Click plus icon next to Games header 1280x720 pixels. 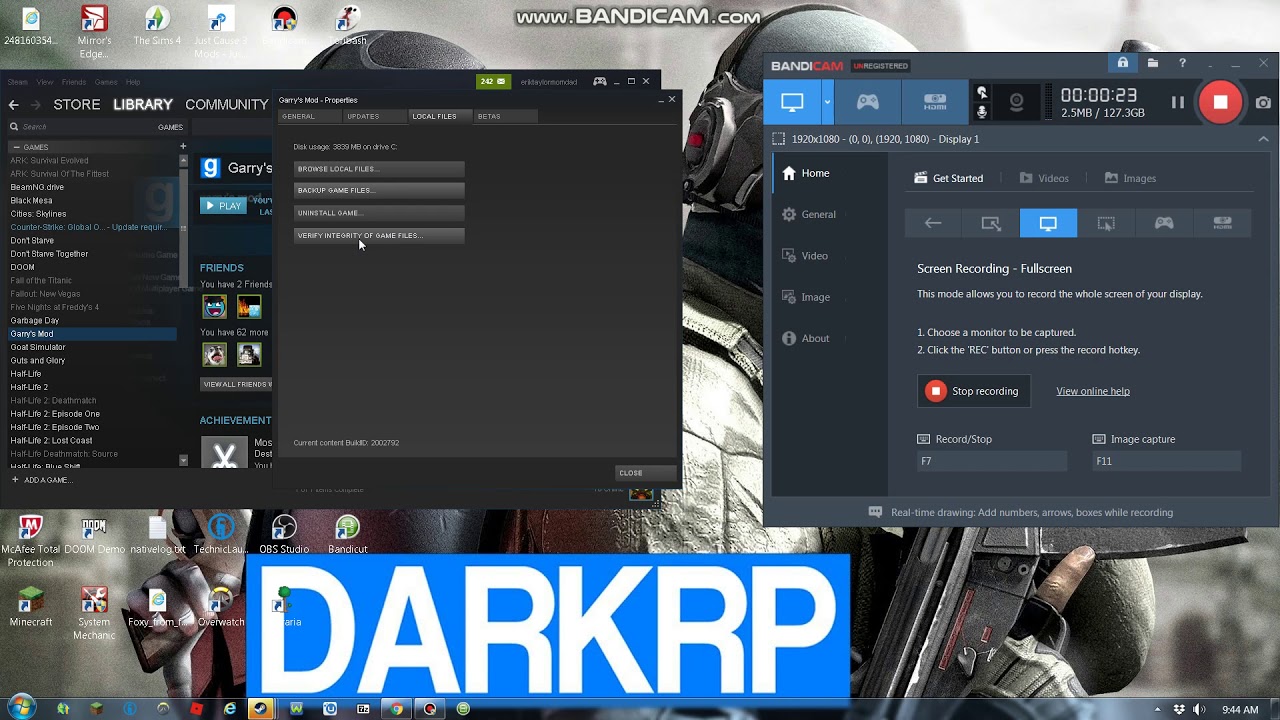tap(183, 146)
